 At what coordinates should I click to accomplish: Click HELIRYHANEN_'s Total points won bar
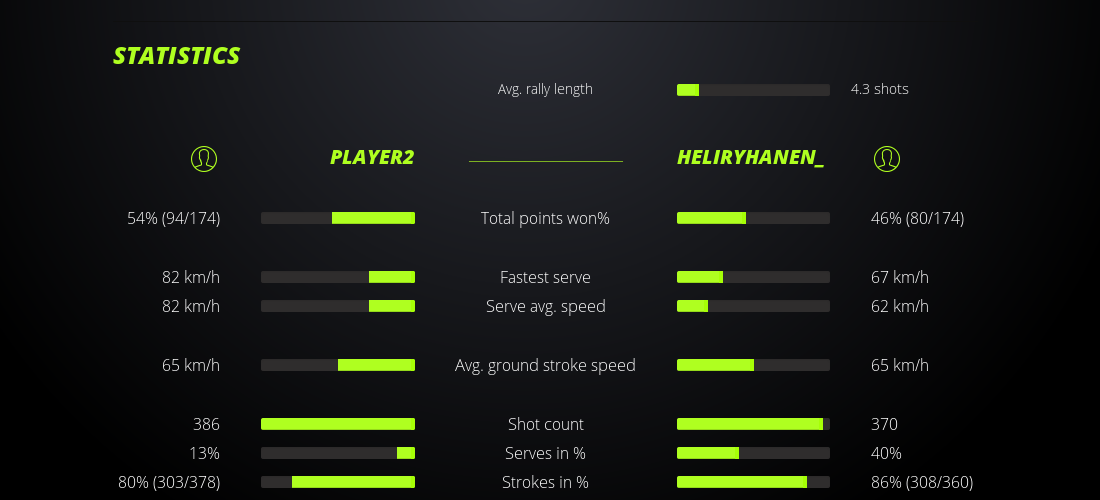(x=753, y=218)
